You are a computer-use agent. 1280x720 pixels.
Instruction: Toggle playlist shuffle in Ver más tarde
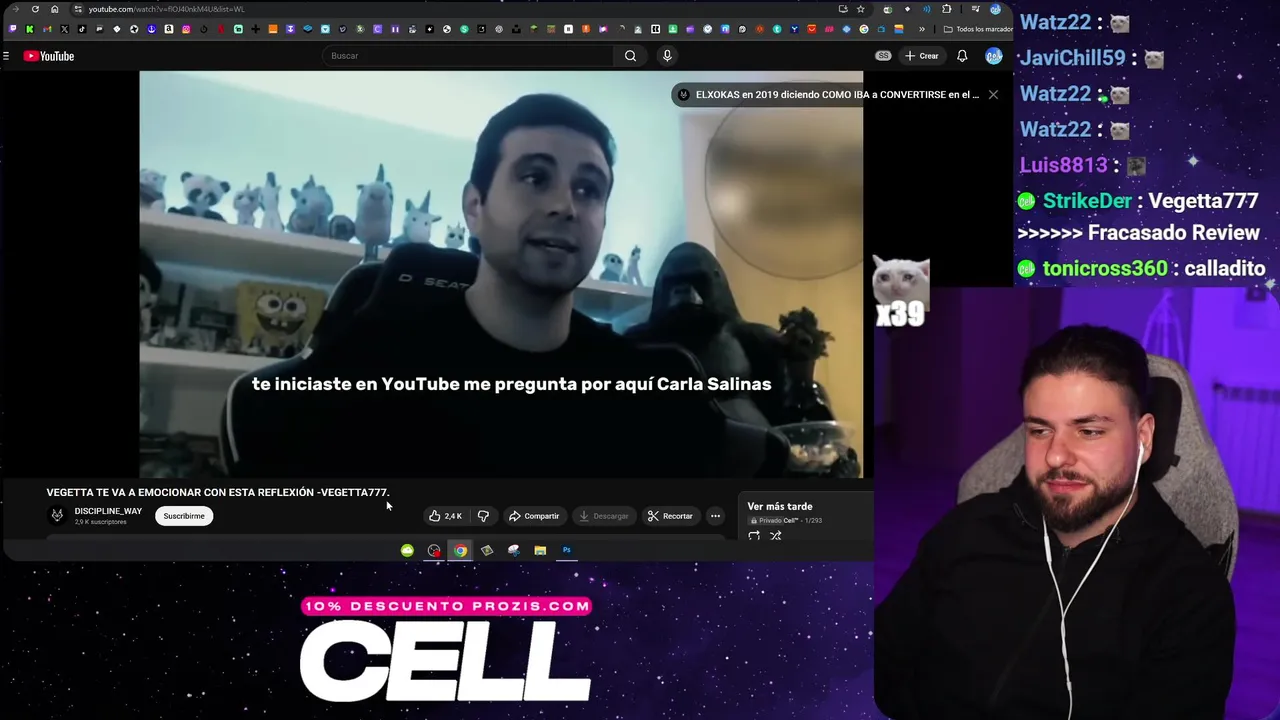(776, 536)
